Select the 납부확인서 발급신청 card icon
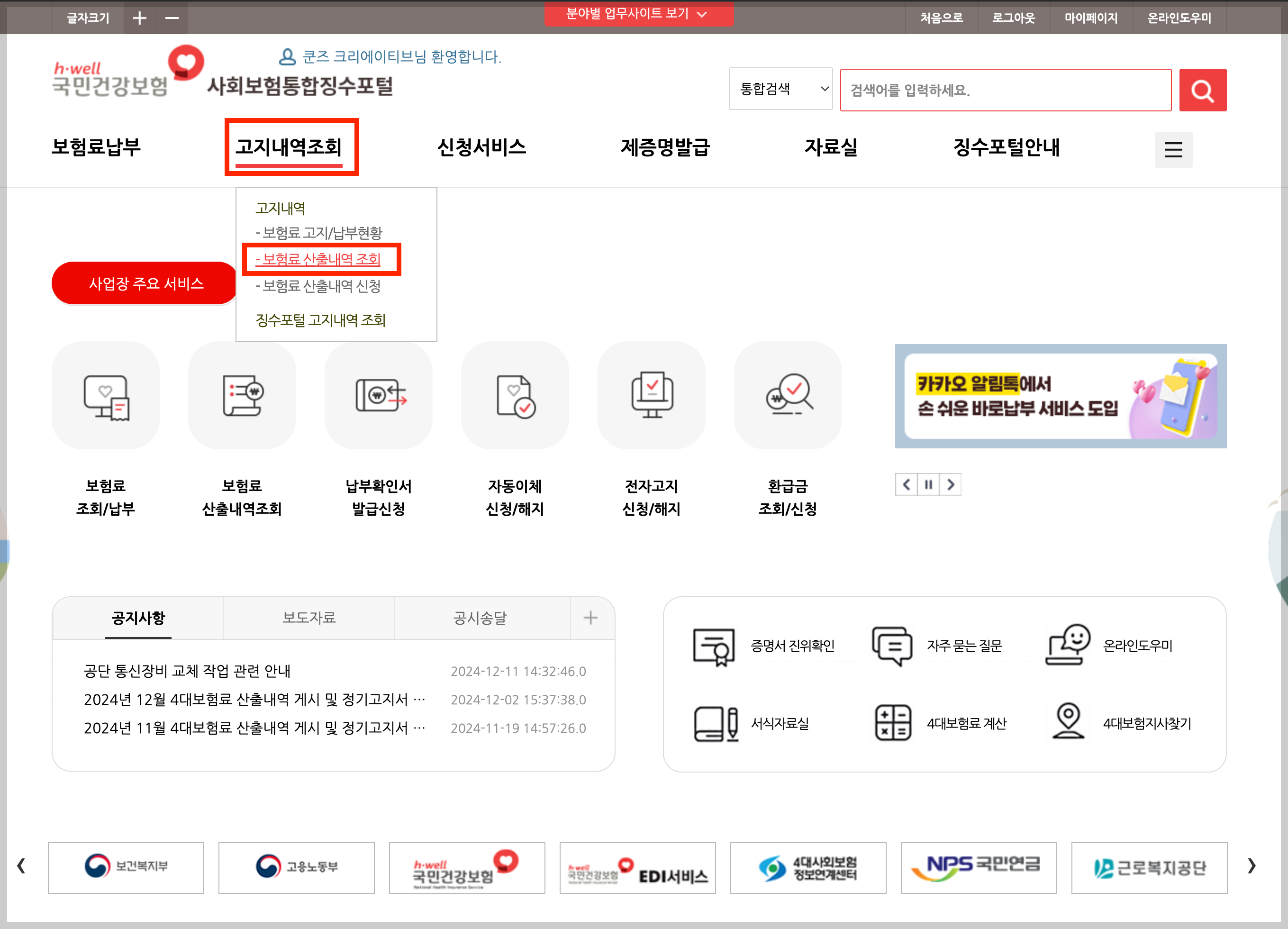This screenshot has height=929, width=1288. click(x=378, y=395)
